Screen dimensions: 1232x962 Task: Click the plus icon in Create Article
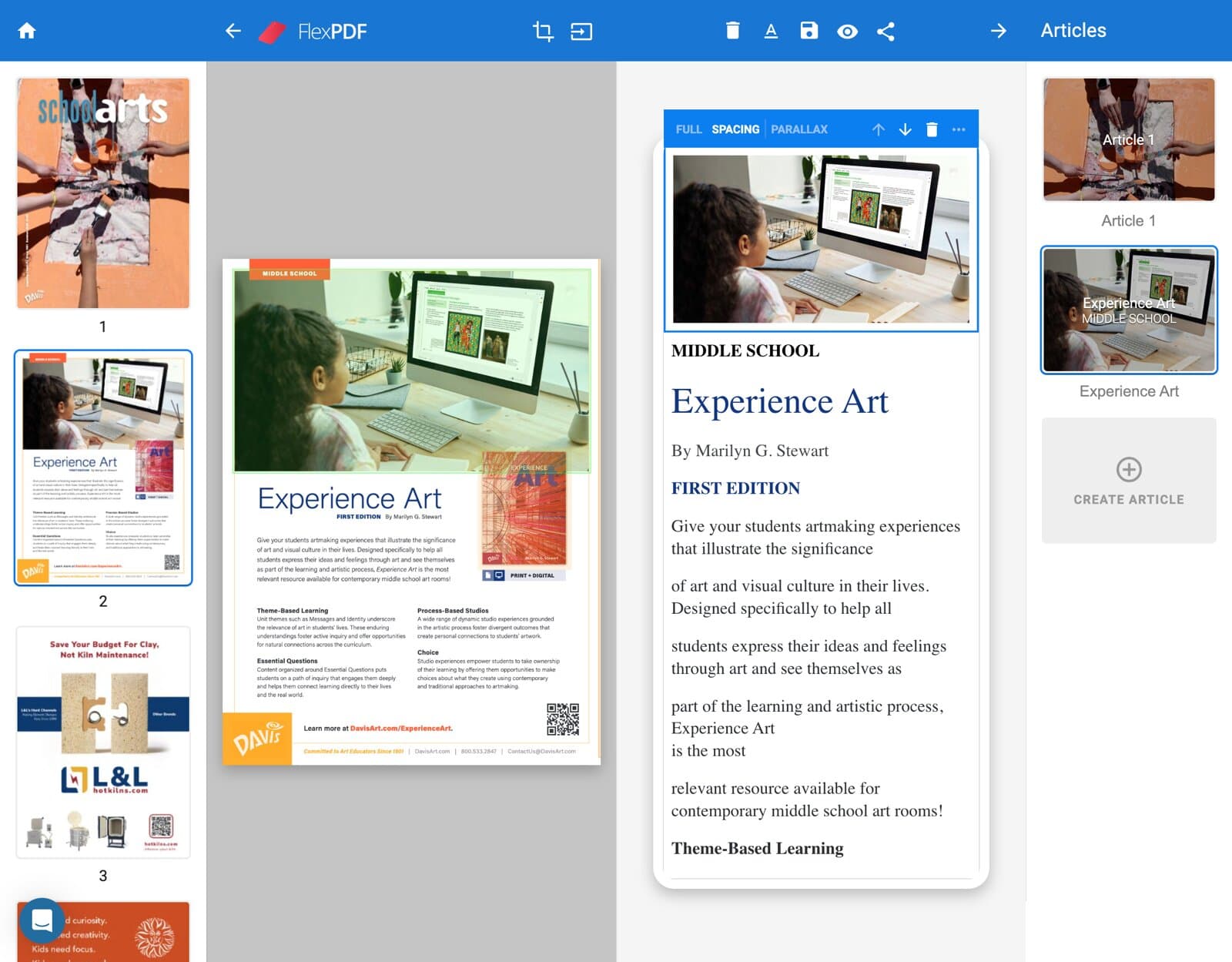[1129, 469]
